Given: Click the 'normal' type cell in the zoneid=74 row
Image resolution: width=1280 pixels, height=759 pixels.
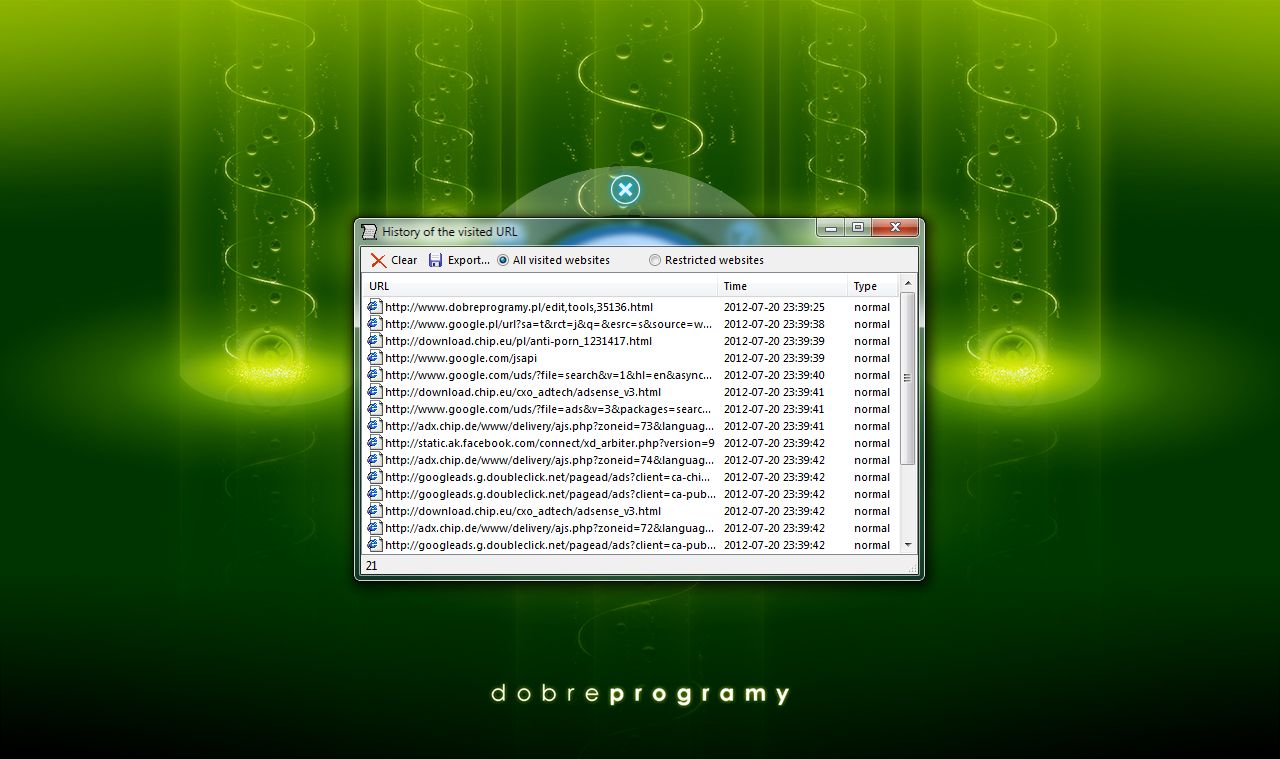Looking at the screenshot, I should 871,460.
